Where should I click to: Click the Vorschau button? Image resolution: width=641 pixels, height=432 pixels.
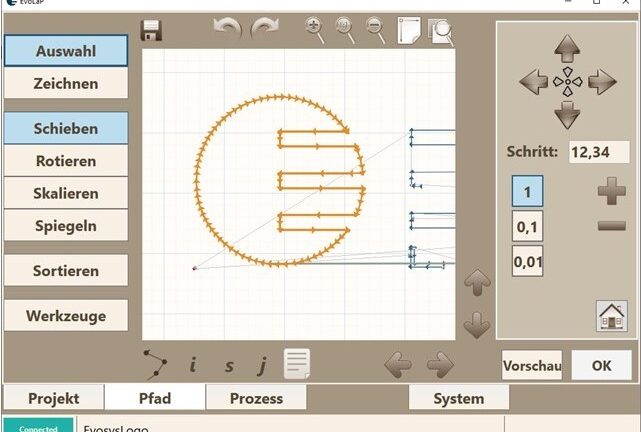[x=532, y=365]
